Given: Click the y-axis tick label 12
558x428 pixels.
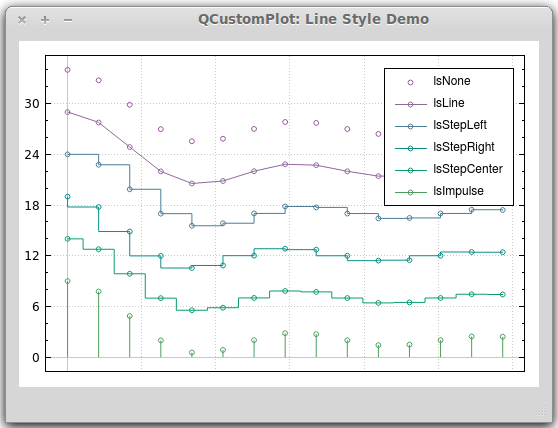Looking at the screenshot, I should coord(32,256).
